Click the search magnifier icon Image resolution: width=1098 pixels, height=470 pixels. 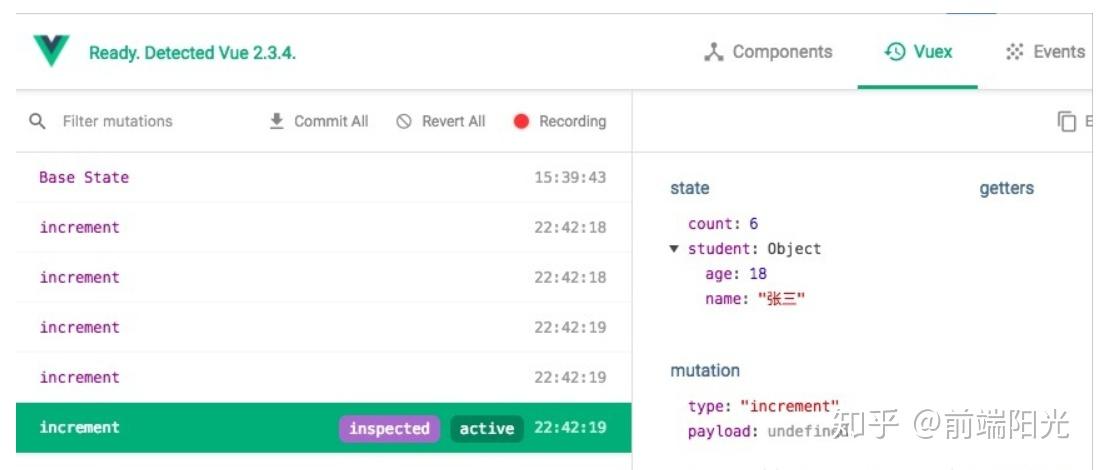click(38, 121)
